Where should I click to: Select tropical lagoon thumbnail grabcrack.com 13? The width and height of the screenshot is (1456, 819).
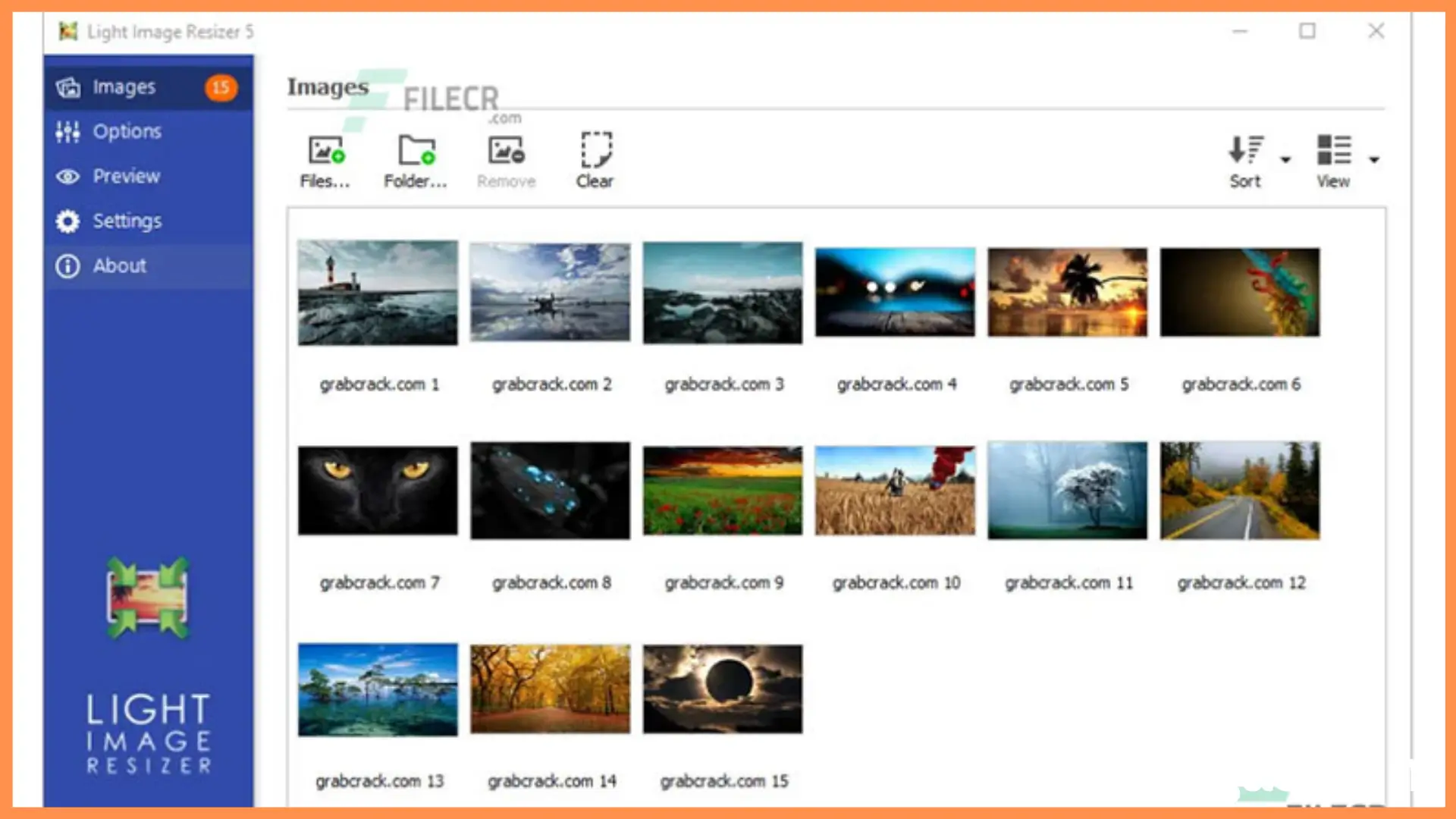tap(378, 689)
